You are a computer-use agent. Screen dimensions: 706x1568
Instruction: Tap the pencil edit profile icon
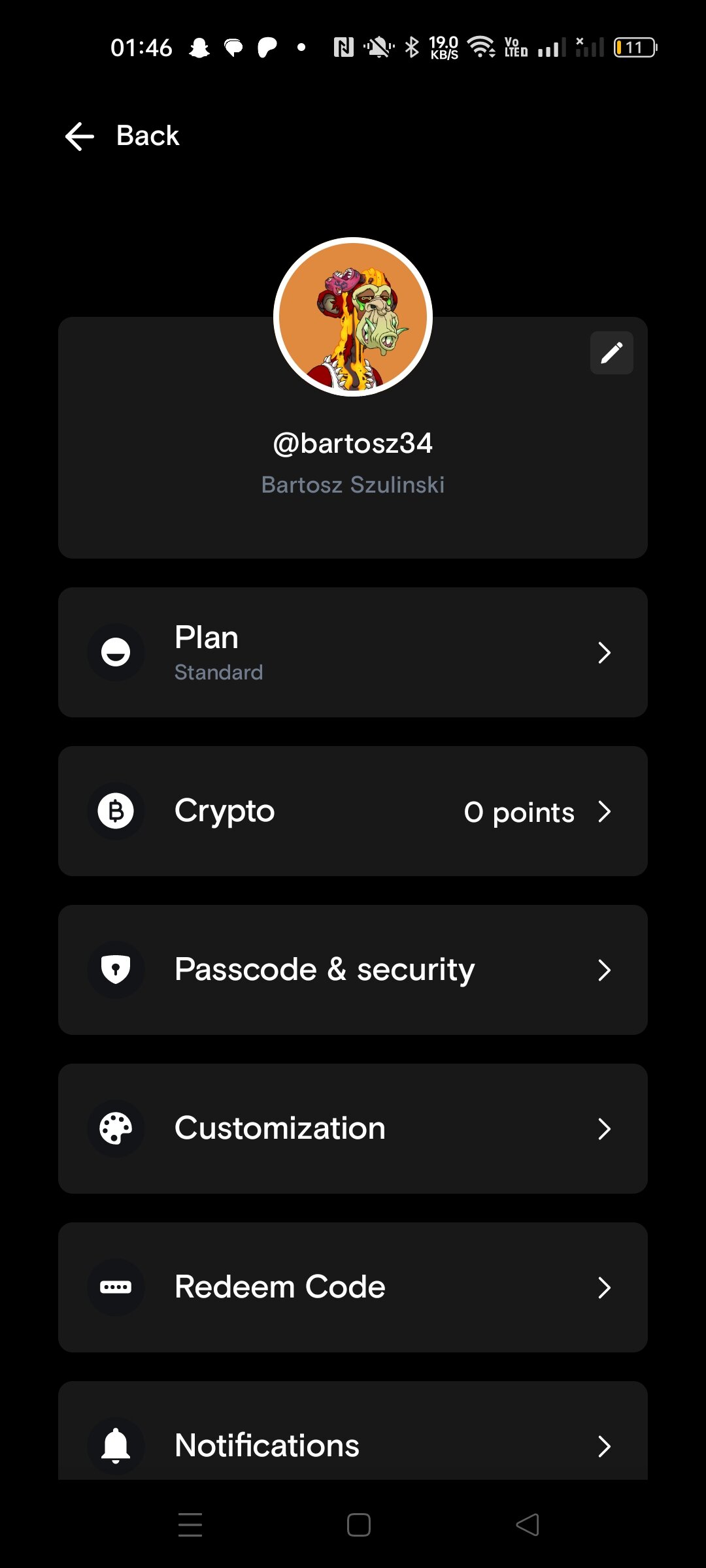(611, 353)
